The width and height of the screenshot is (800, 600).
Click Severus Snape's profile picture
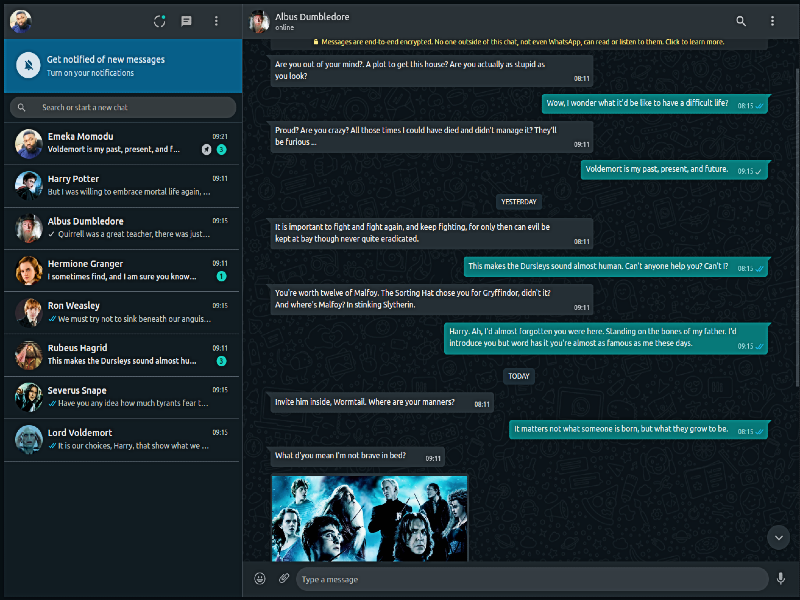click(x=29, y=397)
